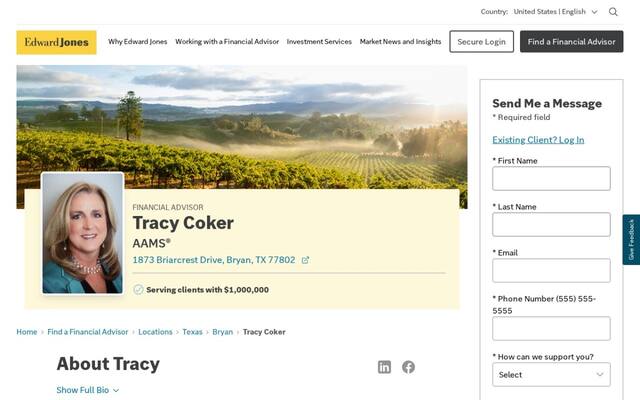The image size is (640, 400).
Task: Open the Locations breadcrumb
Action: point(155,332)
